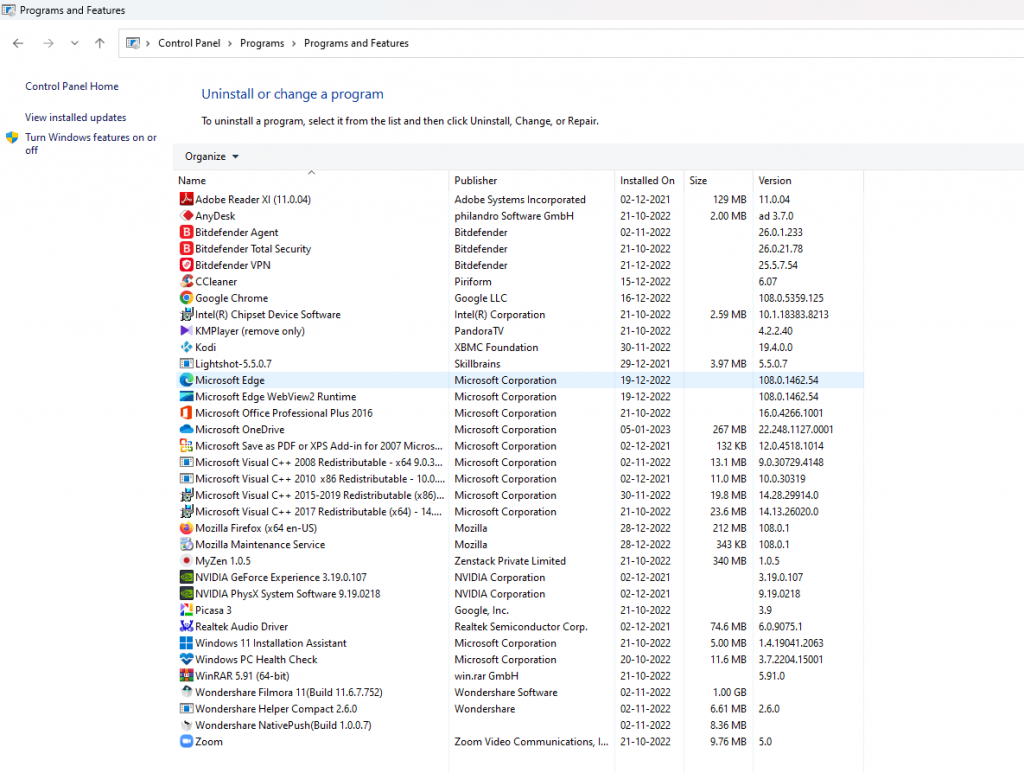Viewport: 1024px width, 773px height.
Task: Click the NVIDIA GeForce Experience icon
Action: pyautogui.click(x=186, y=577)
